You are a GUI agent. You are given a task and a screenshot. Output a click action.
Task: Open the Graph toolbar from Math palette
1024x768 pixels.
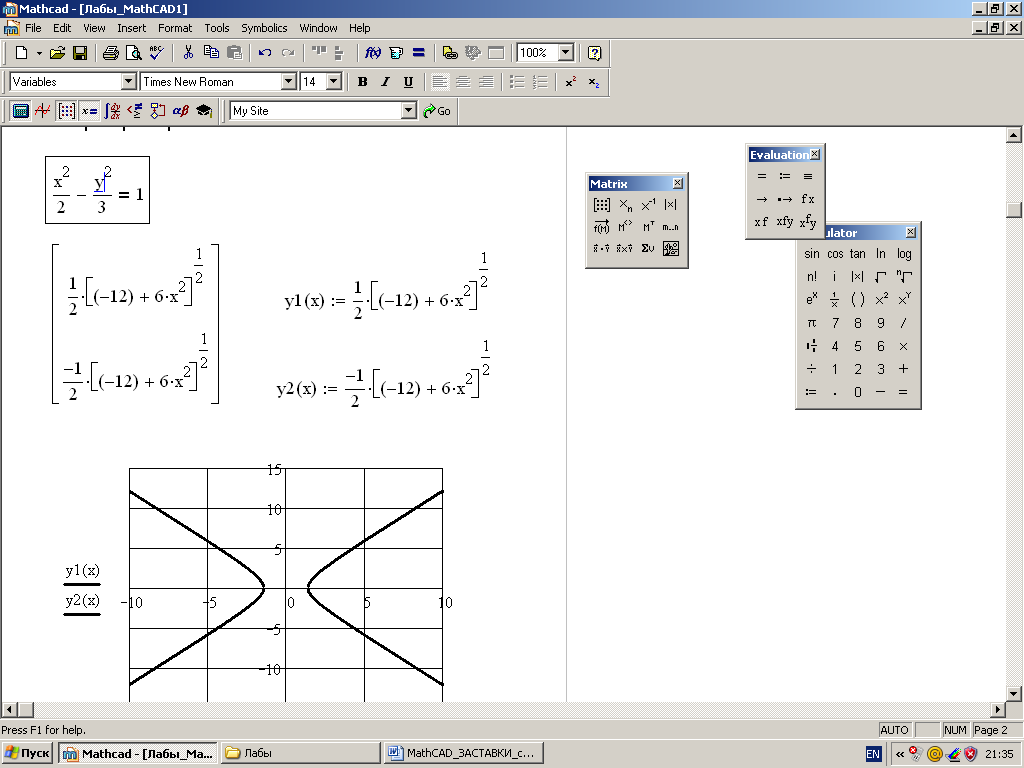[x=43, y=111]
